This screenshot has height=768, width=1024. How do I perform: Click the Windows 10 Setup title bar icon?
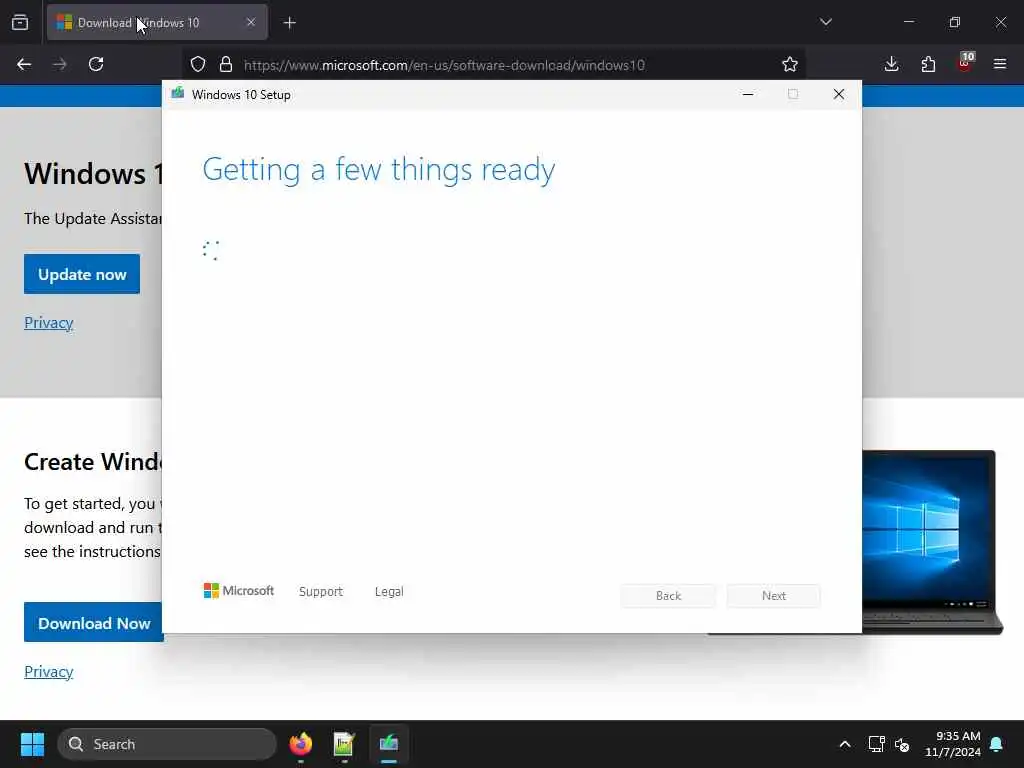tap(178, 94)
